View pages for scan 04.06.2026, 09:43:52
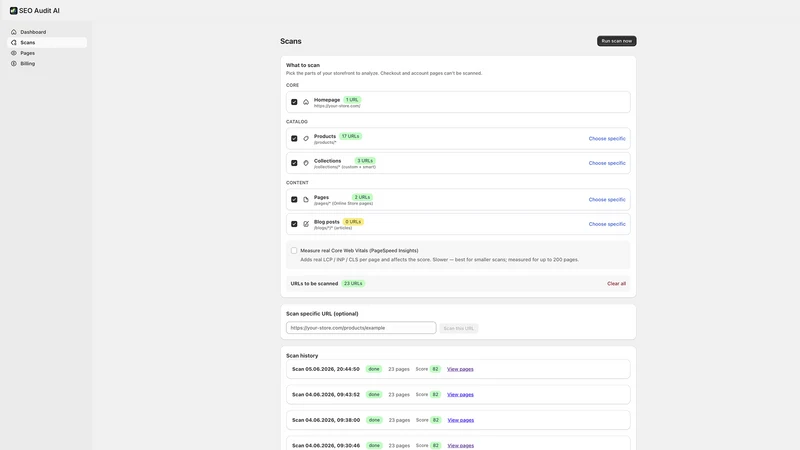Viewport: 800px width, 450px height. click(x=460, y=394)
